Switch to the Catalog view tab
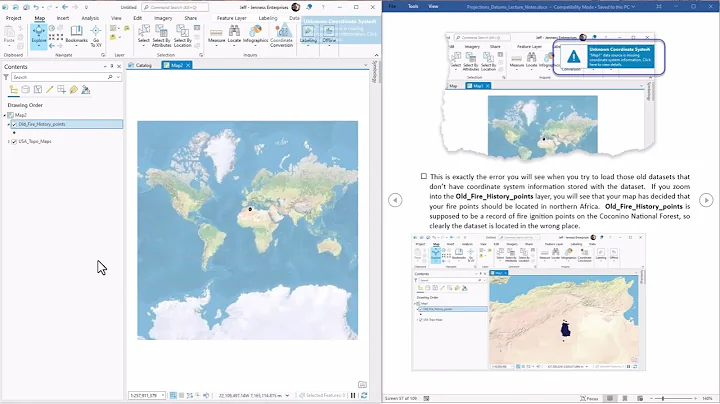 (141, 65)
